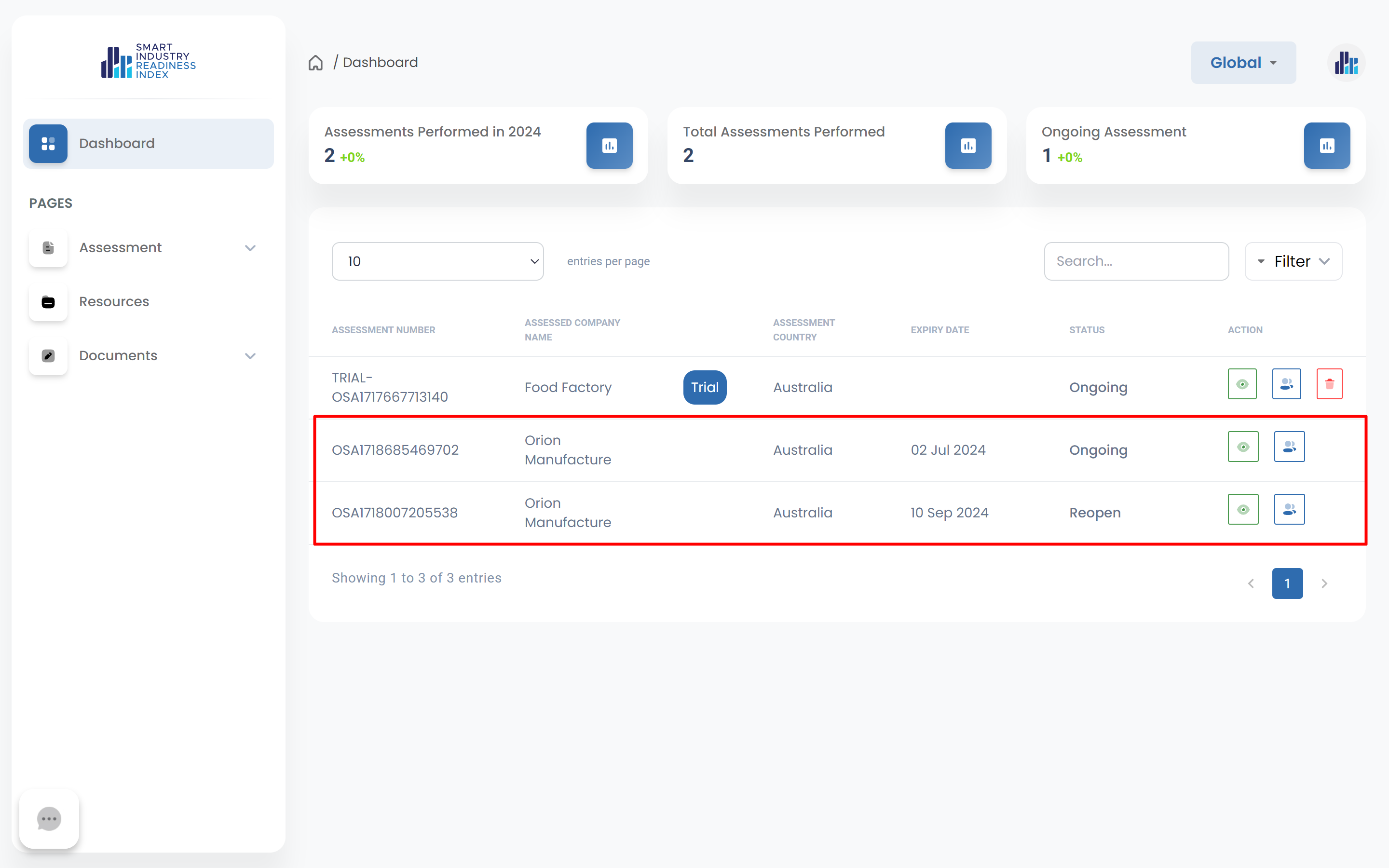The width and height of the screenshot is (1389, 868).
Task: Open assign users for Food Factory row
Action: [x=1286, y=384]
